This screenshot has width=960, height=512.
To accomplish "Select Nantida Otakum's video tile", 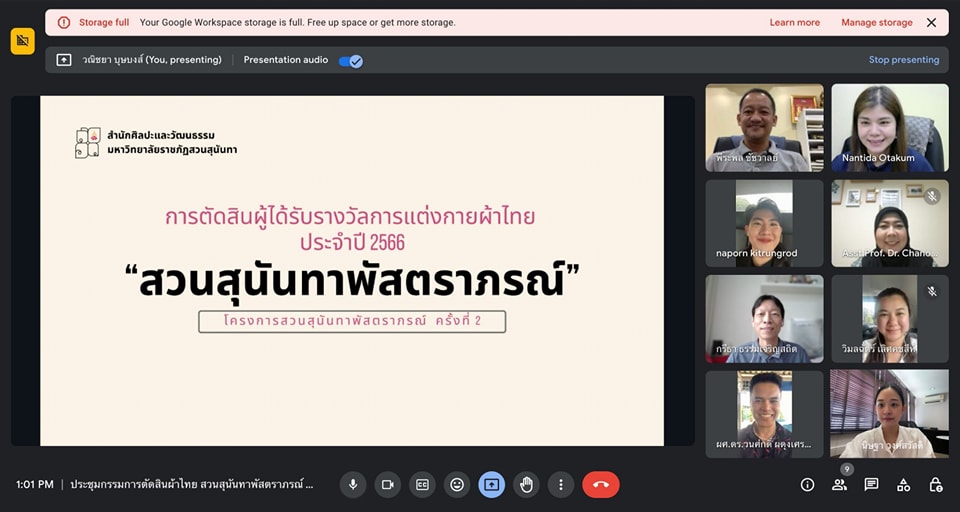I will click(x=889, y=127).
